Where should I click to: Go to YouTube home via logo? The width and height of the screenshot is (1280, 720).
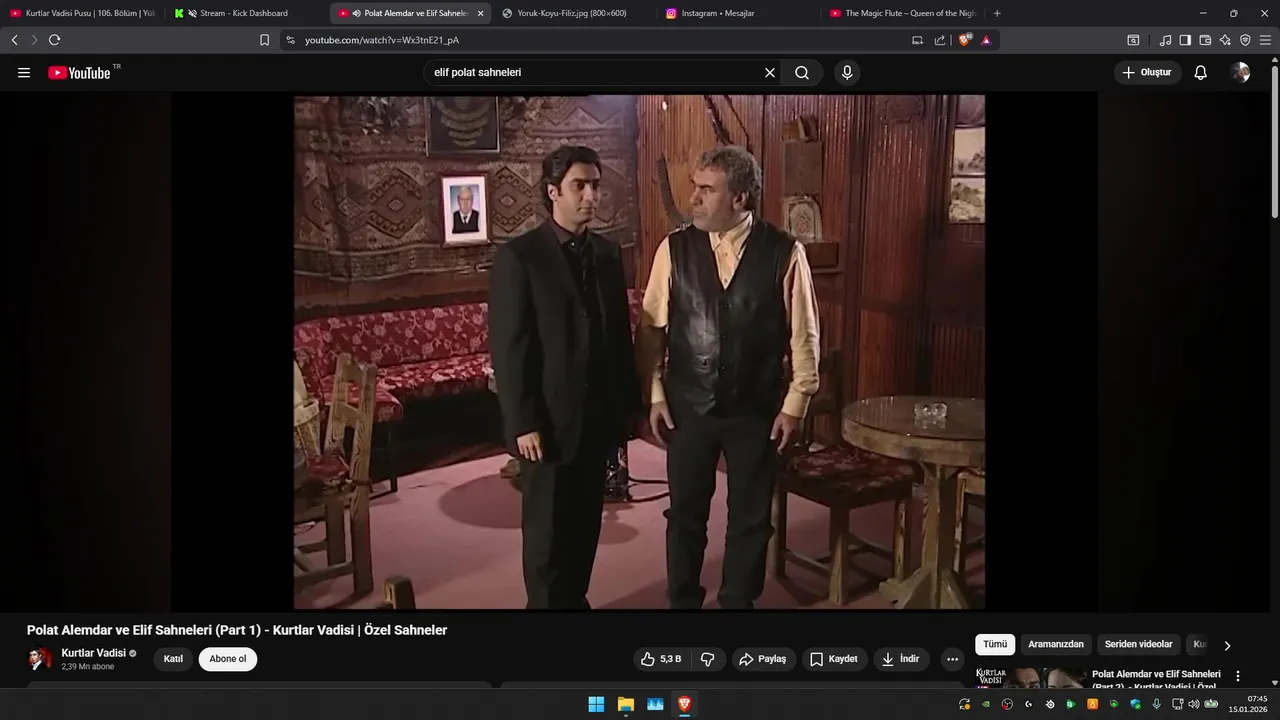coord(79,73)
